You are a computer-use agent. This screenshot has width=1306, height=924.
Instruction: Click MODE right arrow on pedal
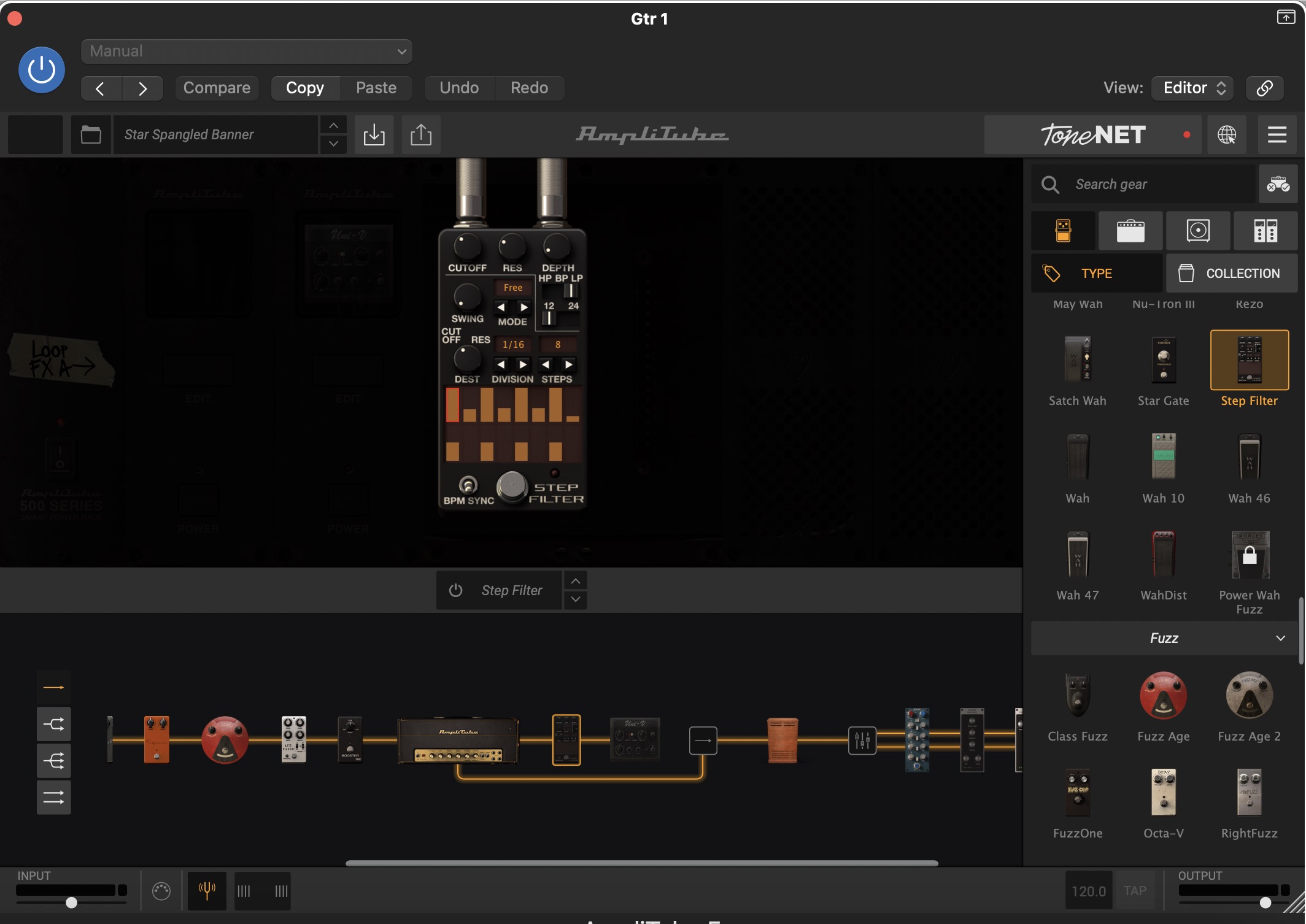[x=524, y=307]
